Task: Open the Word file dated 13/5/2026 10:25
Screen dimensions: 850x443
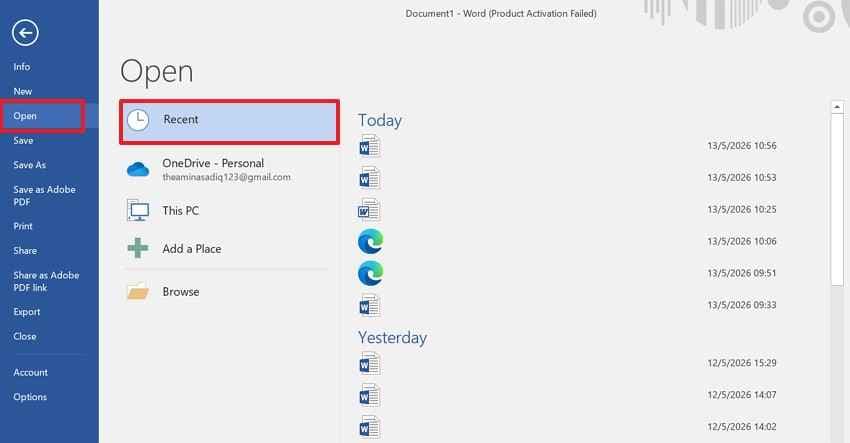Action: (x=370, y=210)
